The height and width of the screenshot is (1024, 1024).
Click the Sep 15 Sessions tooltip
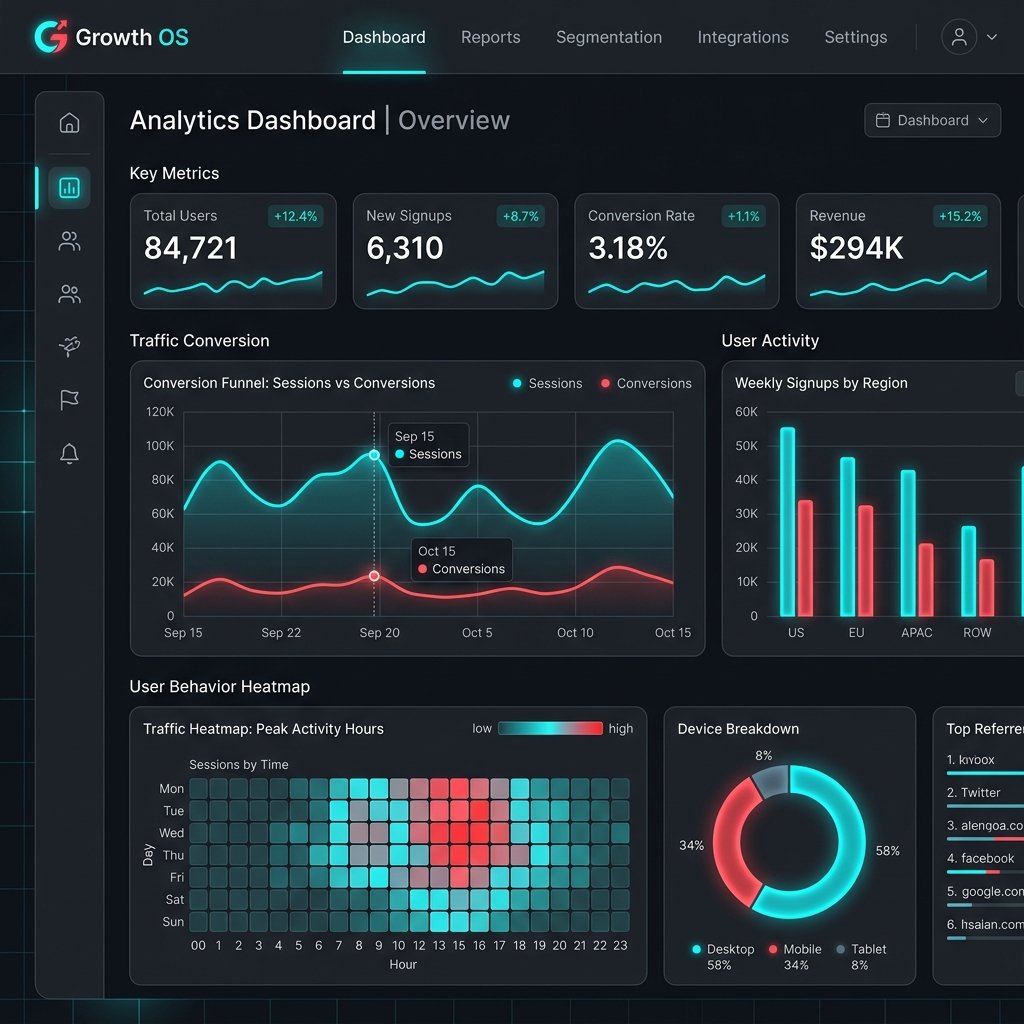pyautogui.click(x=428, y=445)
